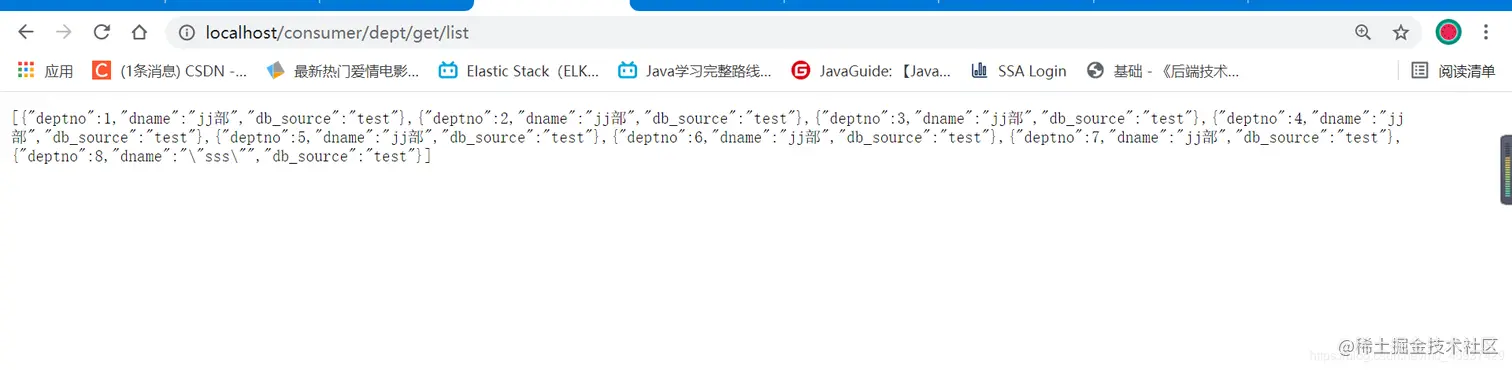The image size is (1512, 370).
Task: Open Elastic Stack (ELK bookmark
Action: (x=519, y=71)
